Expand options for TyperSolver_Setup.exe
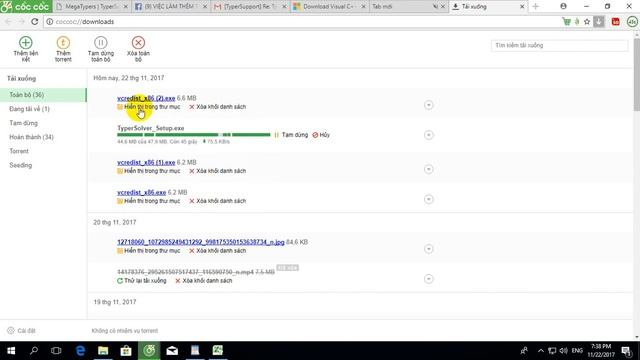Image resolution: width=640 pixels, height=360 pixels. coord(428,135)
